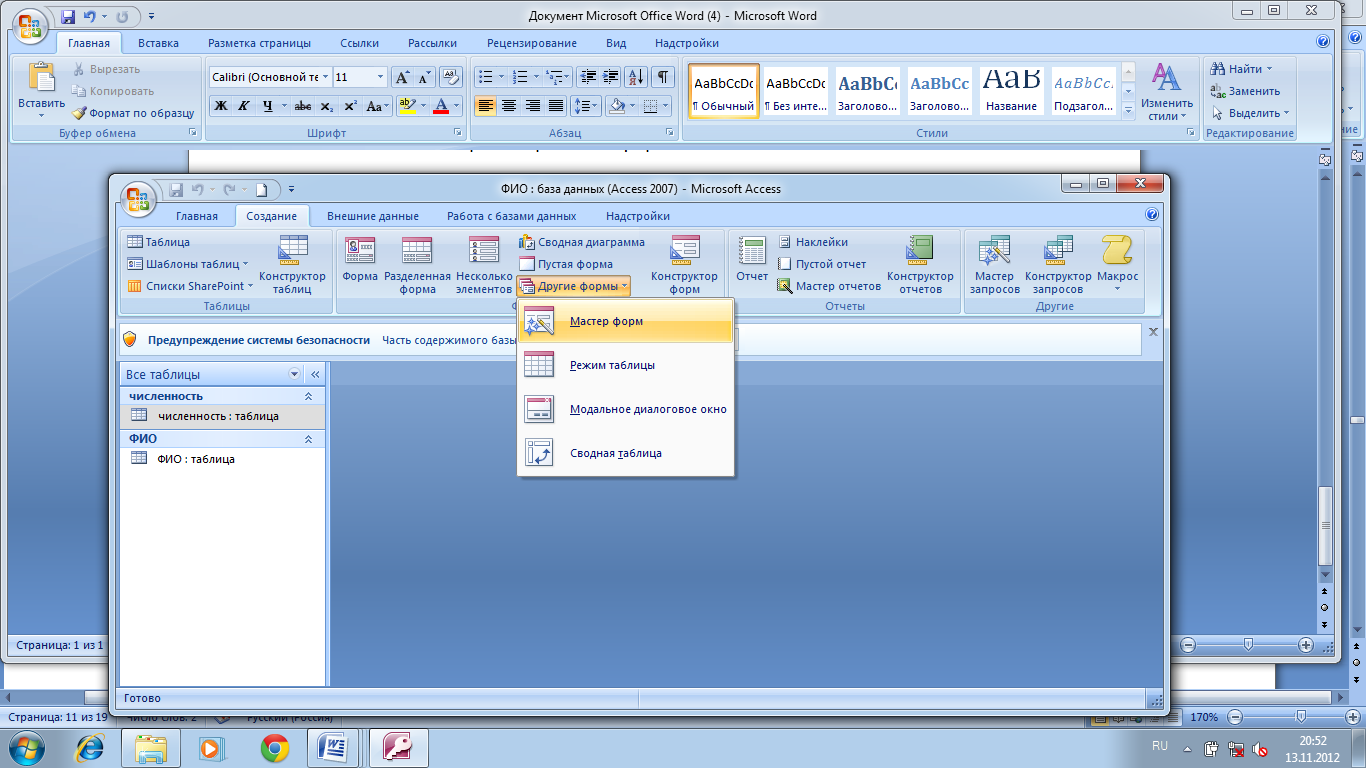Toggle paragraph marks display in Word

pos(664,77)
